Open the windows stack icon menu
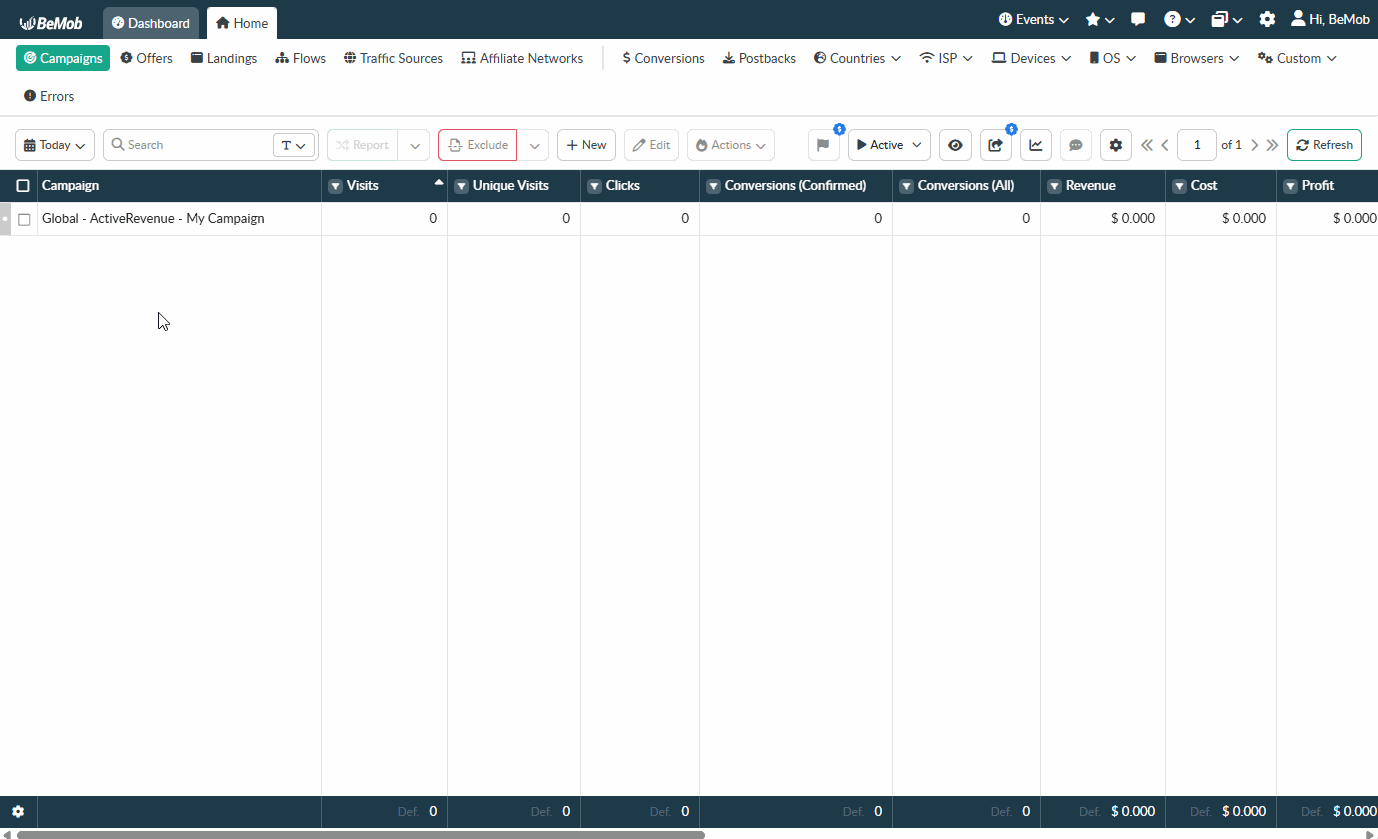This screenshot has width=1378, height=839. tap(1227, 20)
